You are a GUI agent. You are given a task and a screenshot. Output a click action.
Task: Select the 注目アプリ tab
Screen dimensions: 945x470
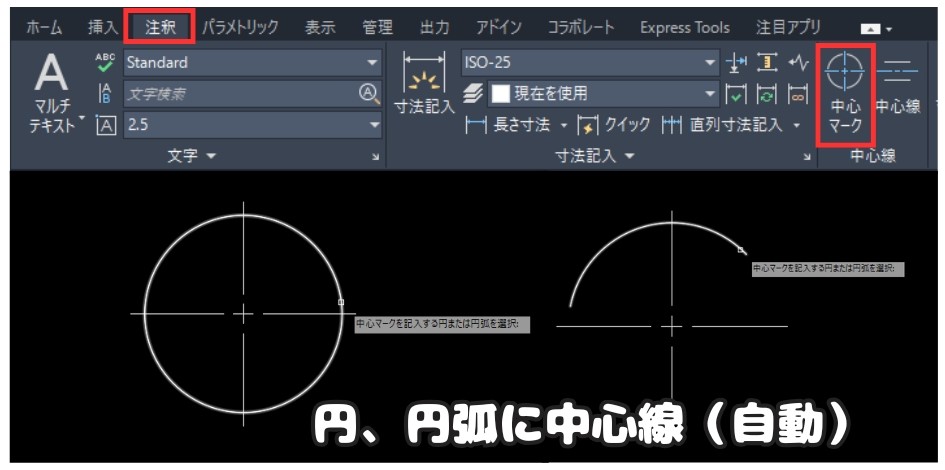click(x=788, y=28)
